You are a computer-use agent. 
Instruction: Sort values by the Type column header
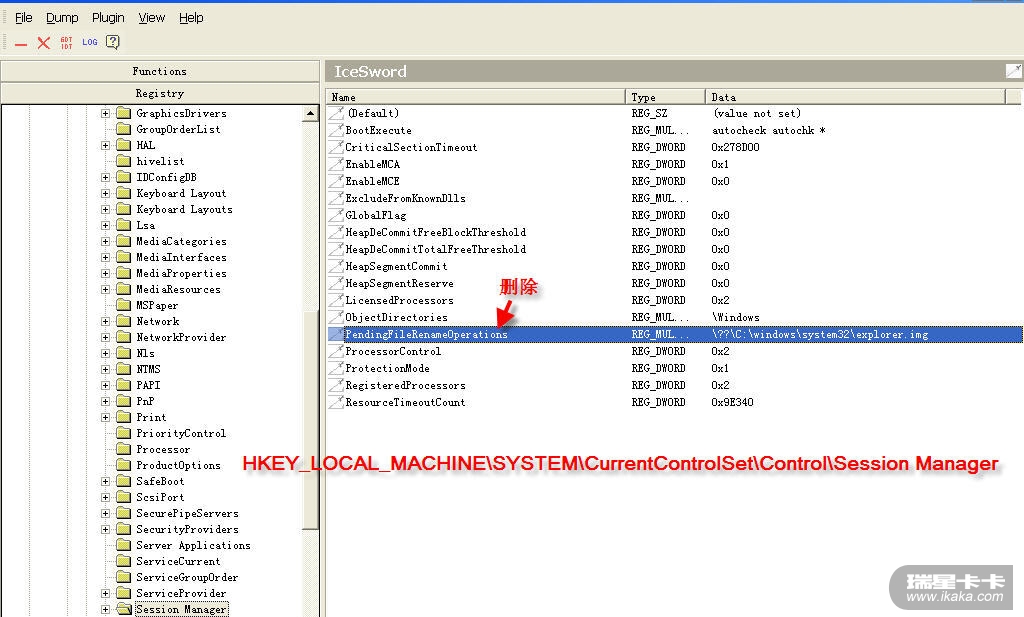[666, 97]
